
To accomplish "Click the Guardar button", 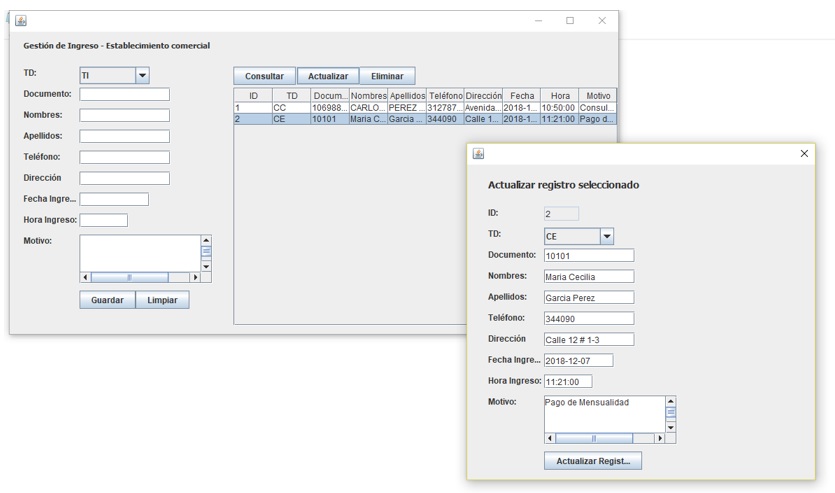I will [107, 300].
